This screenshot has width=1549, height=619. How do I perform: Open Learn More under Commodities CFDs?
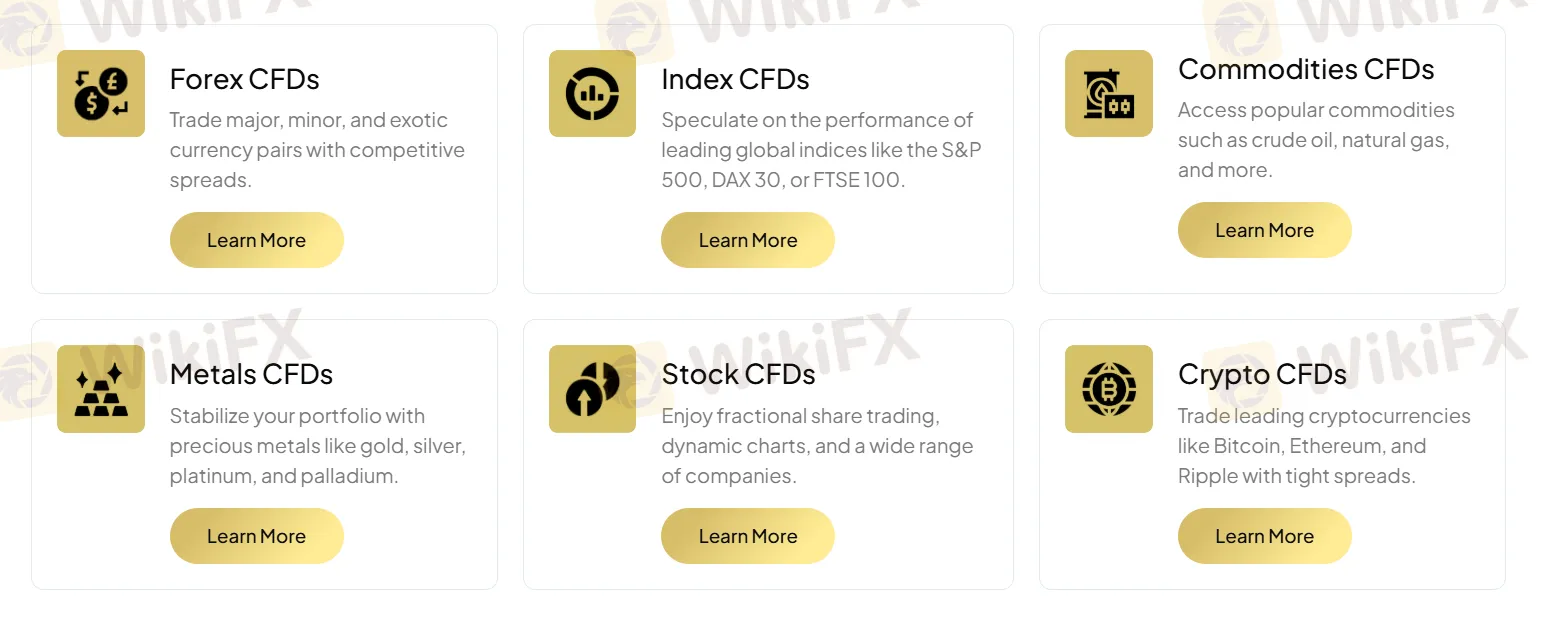point(1265,230)
